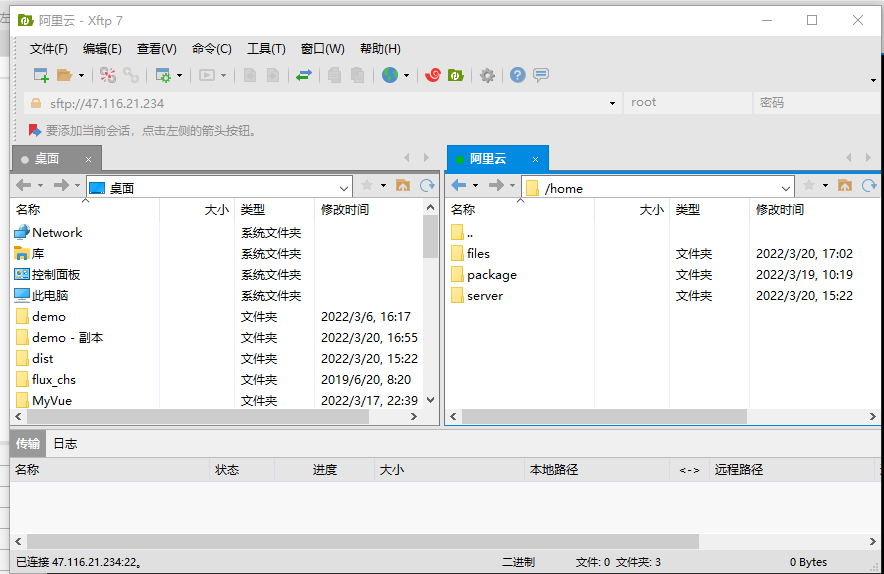Click the 密码 password field
Viewport: 884px width, 574px height.
pos(817,103)
